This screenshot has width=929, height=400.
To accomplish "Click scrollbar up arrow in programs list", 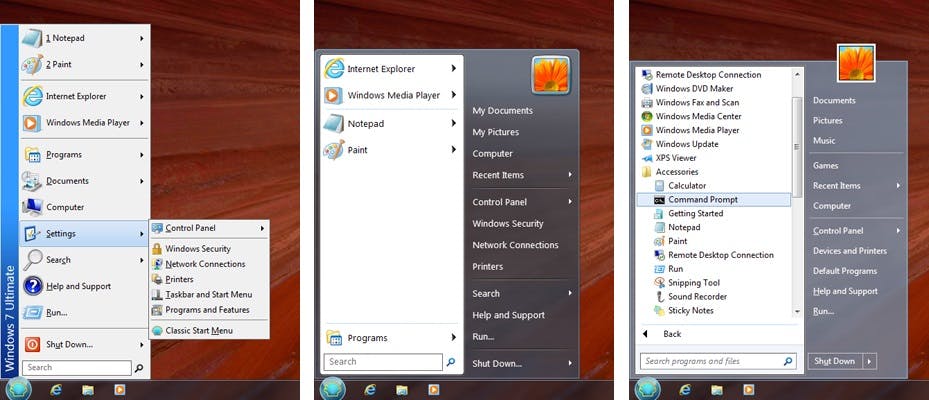I will tap(797, 73).
